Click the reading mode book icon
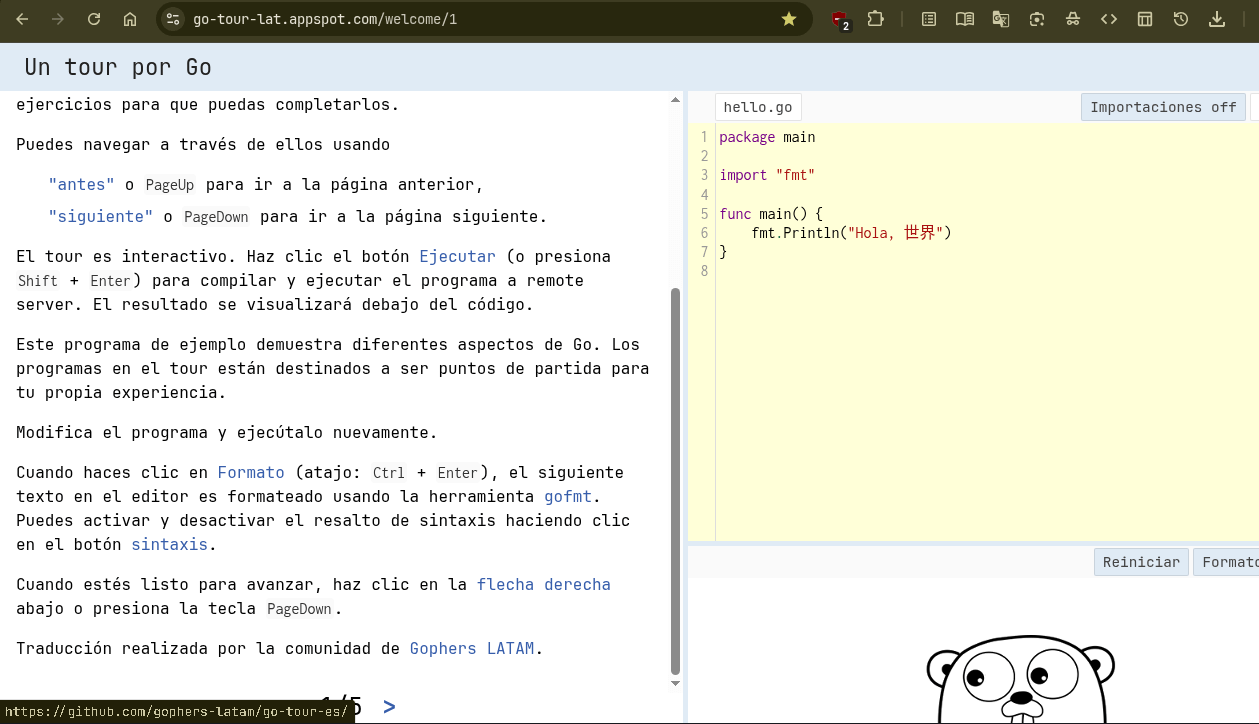 click(964, 19)
